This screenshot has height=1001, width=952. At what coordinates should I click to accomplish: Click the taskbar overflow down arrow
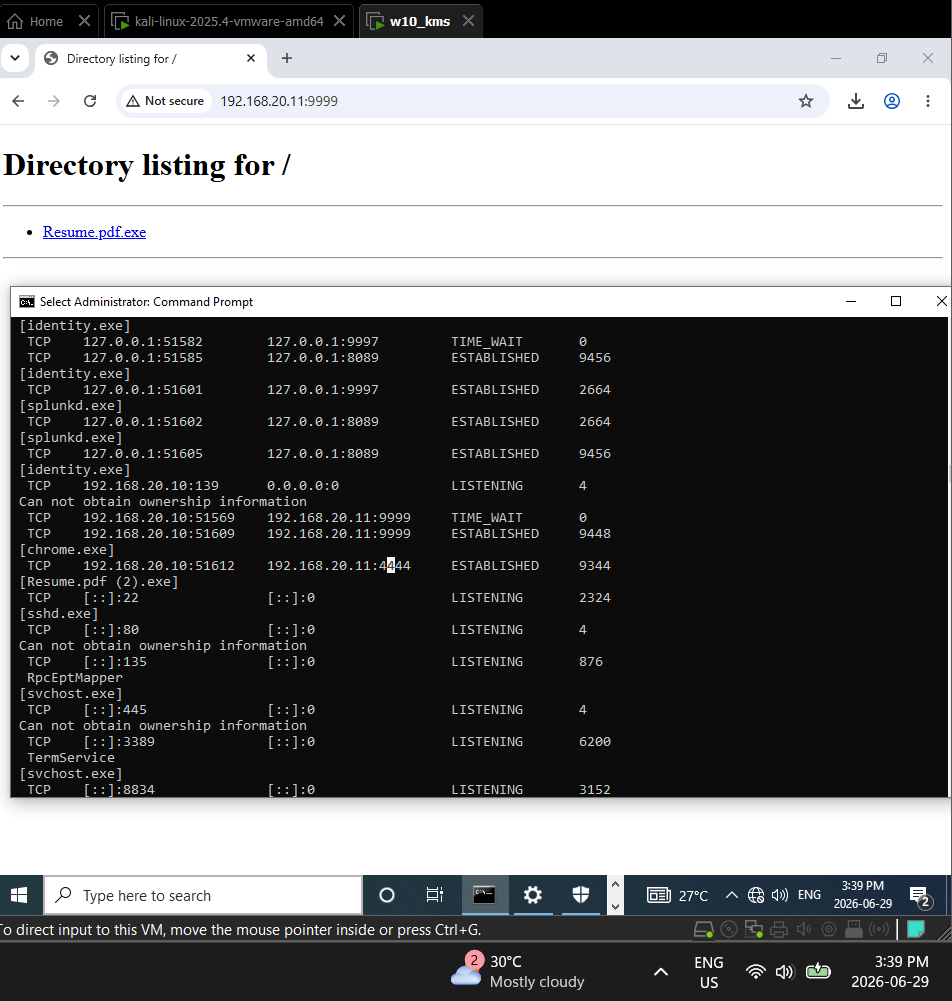[616, 906]
